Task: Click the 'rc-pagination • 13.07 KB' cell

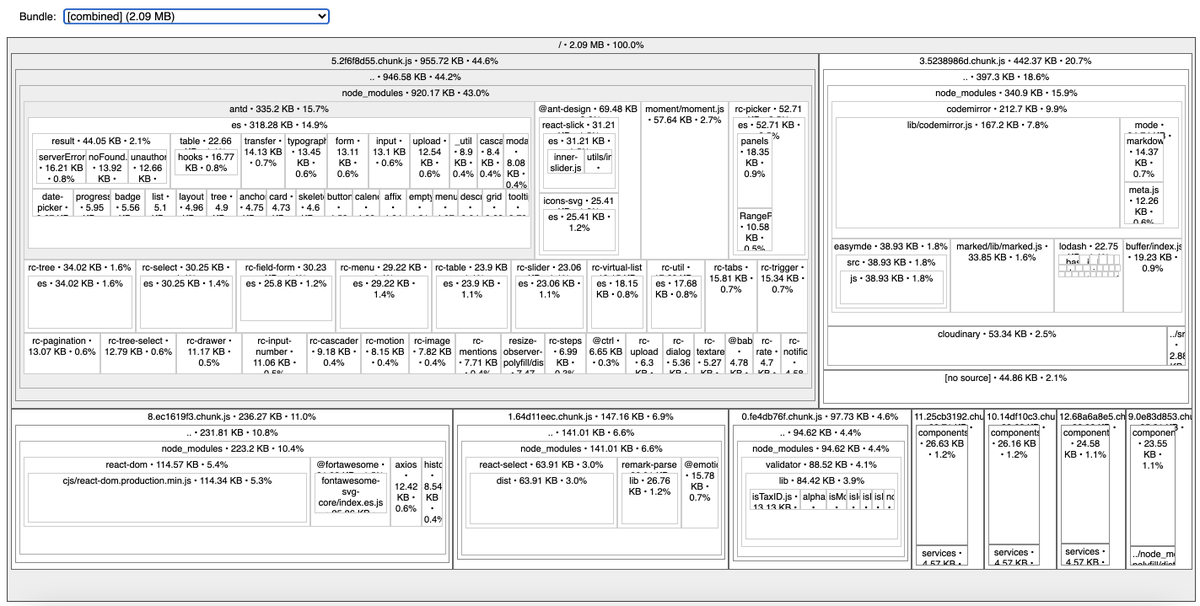Action: (x=61, y=352)
